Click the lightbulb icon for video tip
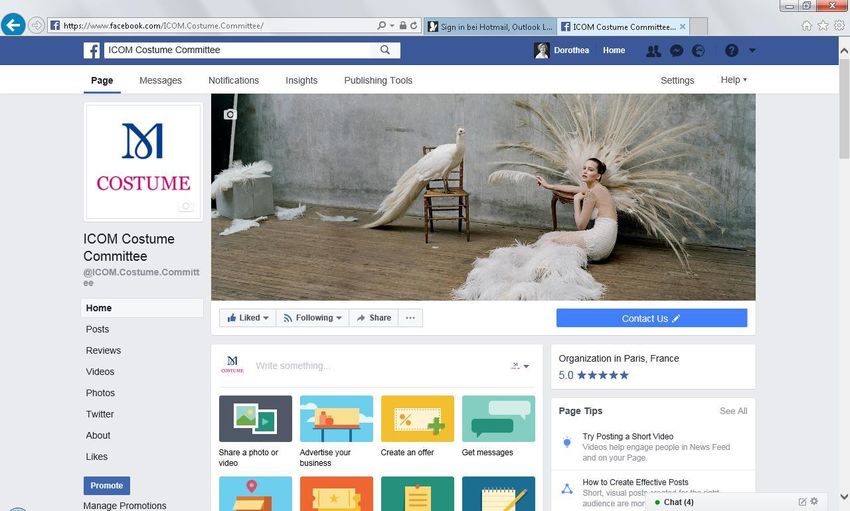This screenshot has width=850, height=511. [567, 442]
